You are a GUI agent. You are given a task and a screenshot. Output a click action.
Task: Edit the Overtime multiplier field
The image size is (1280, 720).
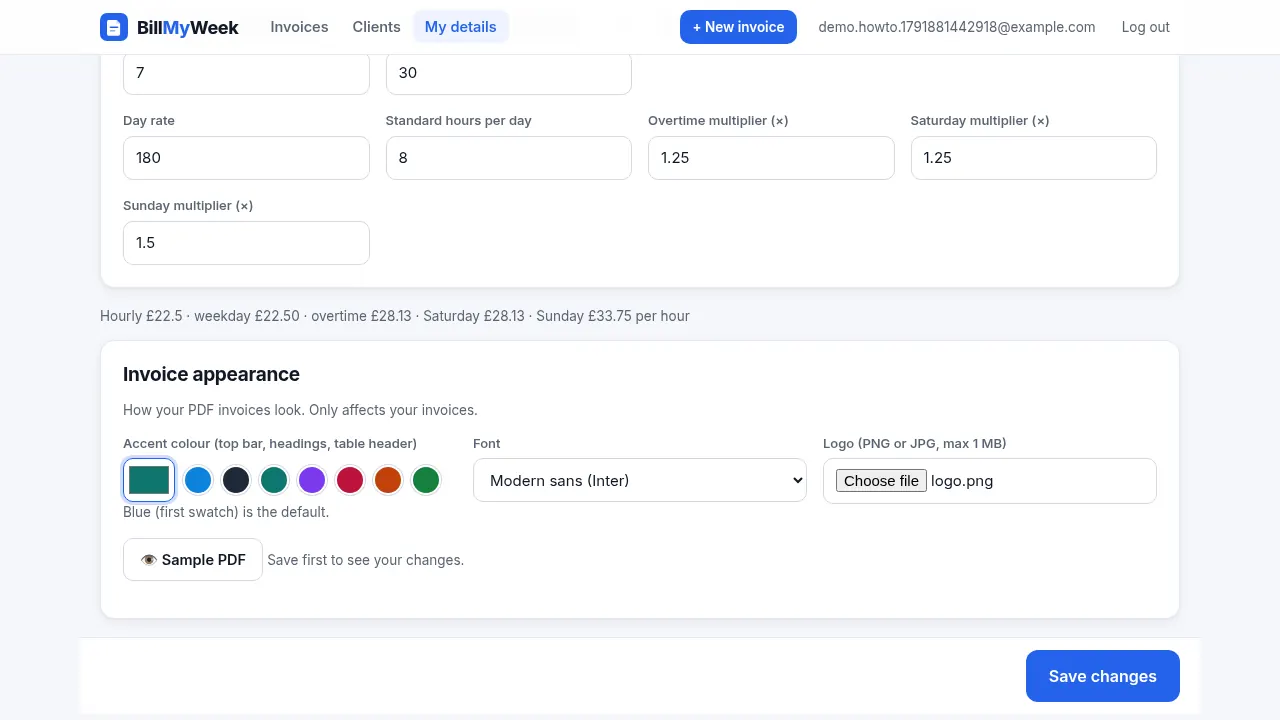(x=771, y=158)
